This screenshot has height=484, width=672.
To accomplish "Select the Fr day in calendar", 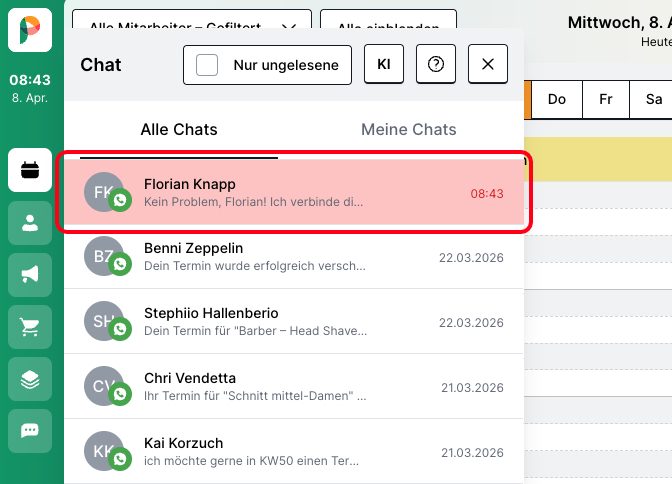I will tap(606, 99).
